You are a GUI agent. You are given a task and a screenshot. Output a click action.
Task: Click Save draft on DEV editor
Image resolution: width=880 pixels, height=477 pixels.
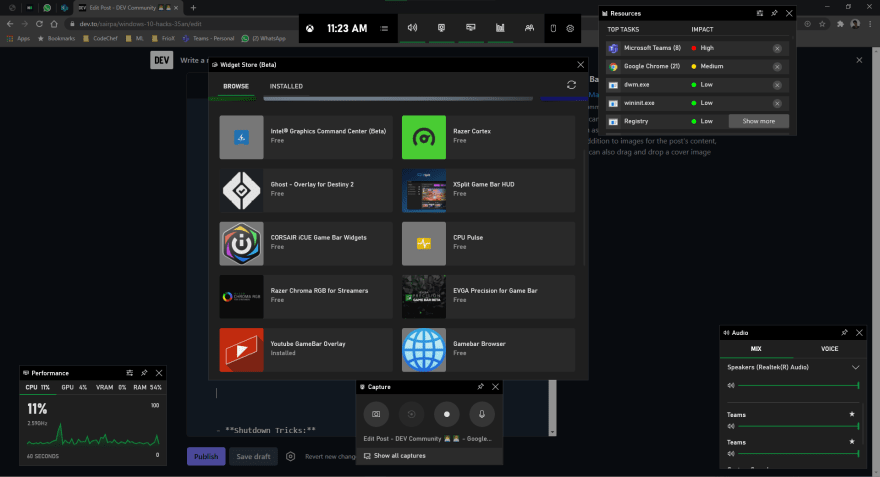tap(253, 457)
